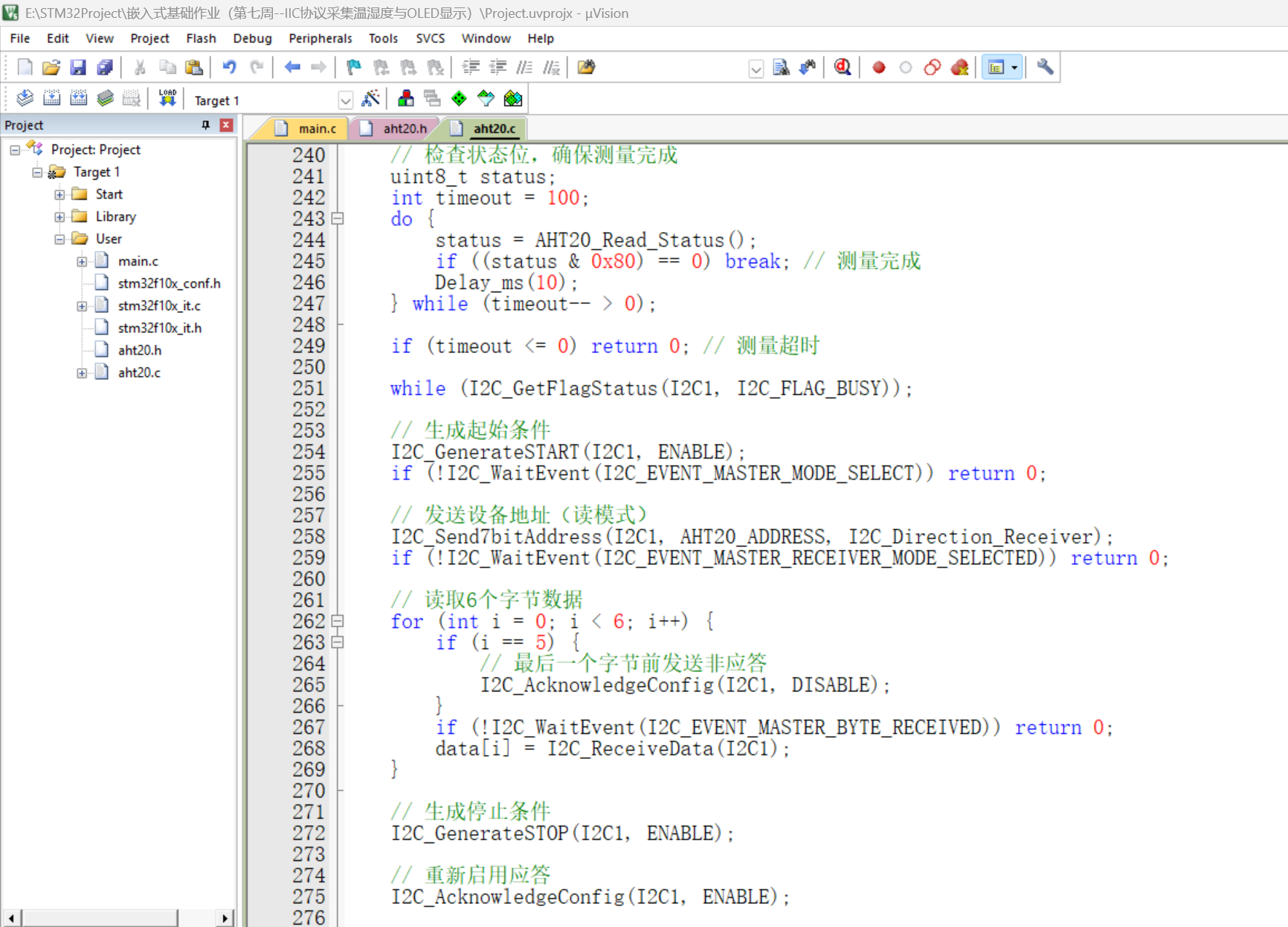The image size is (1288, 927).
Task: Open the Manage Run-Time Environment green diamond
Action: tap(459, 99)
